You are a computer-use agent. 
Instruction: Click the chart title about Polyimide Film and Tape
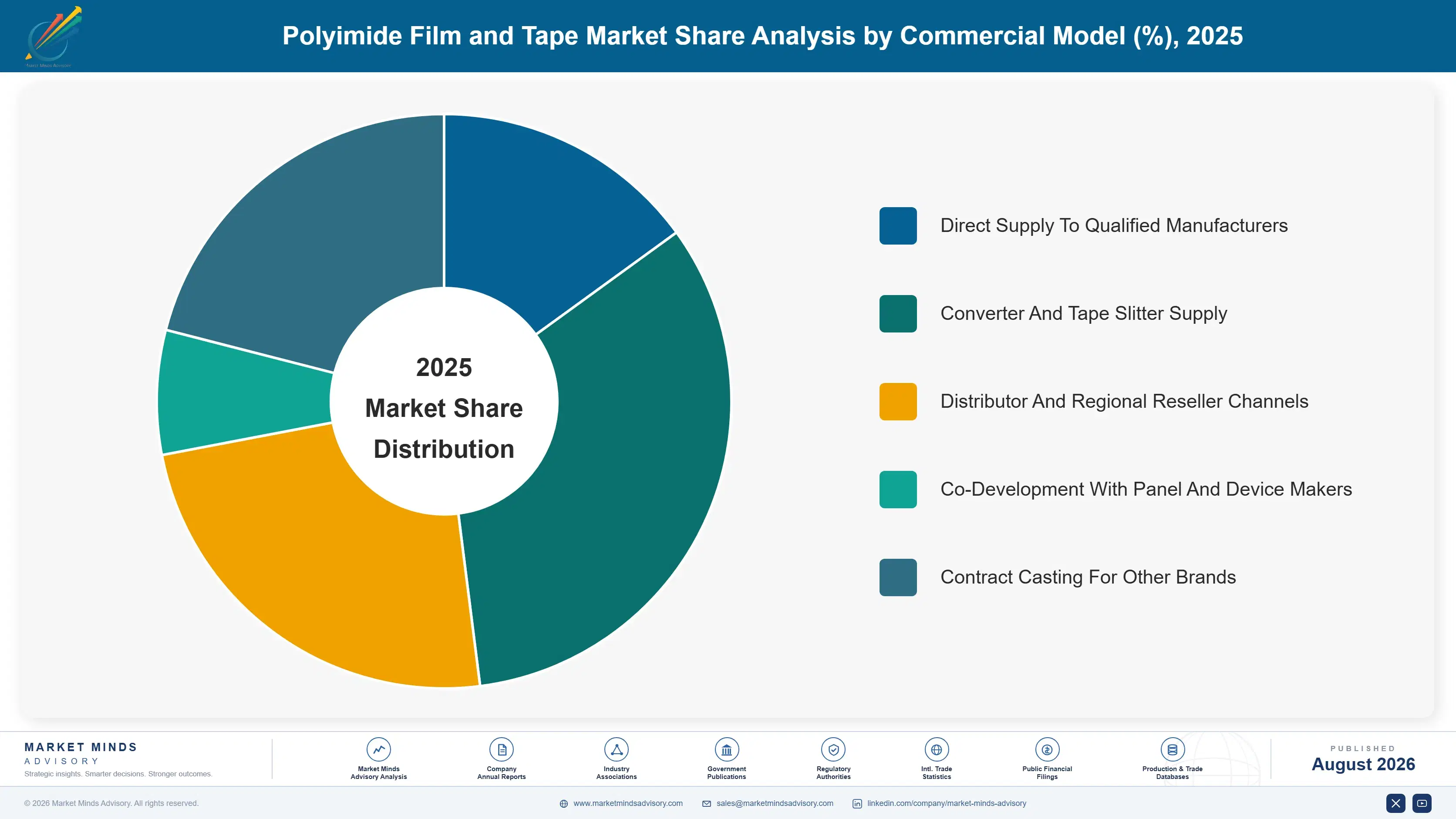[762, 36]
